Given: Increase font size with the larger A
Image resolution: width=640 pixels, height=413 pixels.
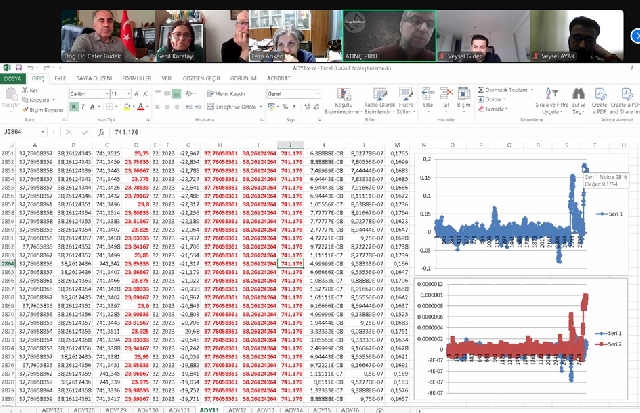Looking at the screenshot, I should (137, 93).
